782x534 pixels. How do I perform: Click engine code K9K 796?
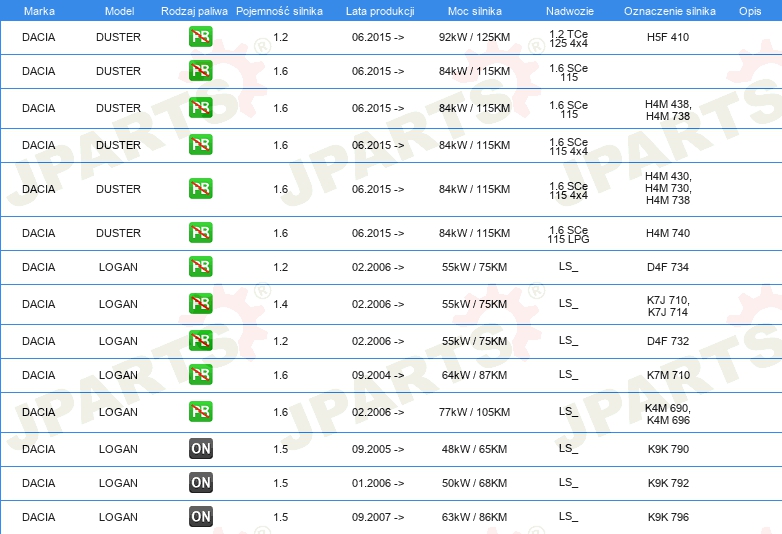coord(668,517)
